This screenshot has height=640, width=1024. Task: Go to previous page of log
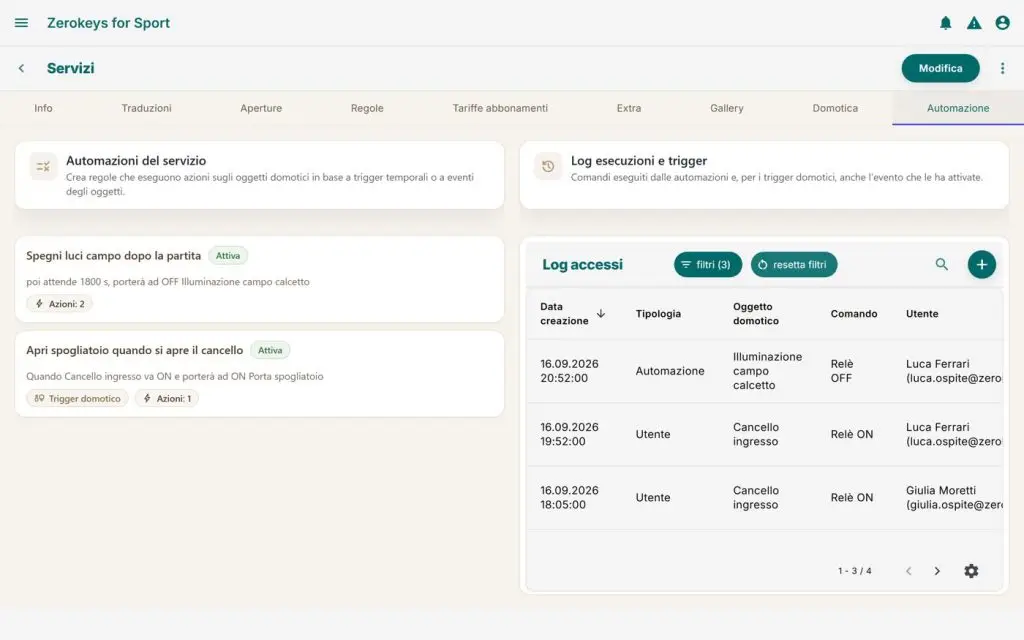[908, 571]
